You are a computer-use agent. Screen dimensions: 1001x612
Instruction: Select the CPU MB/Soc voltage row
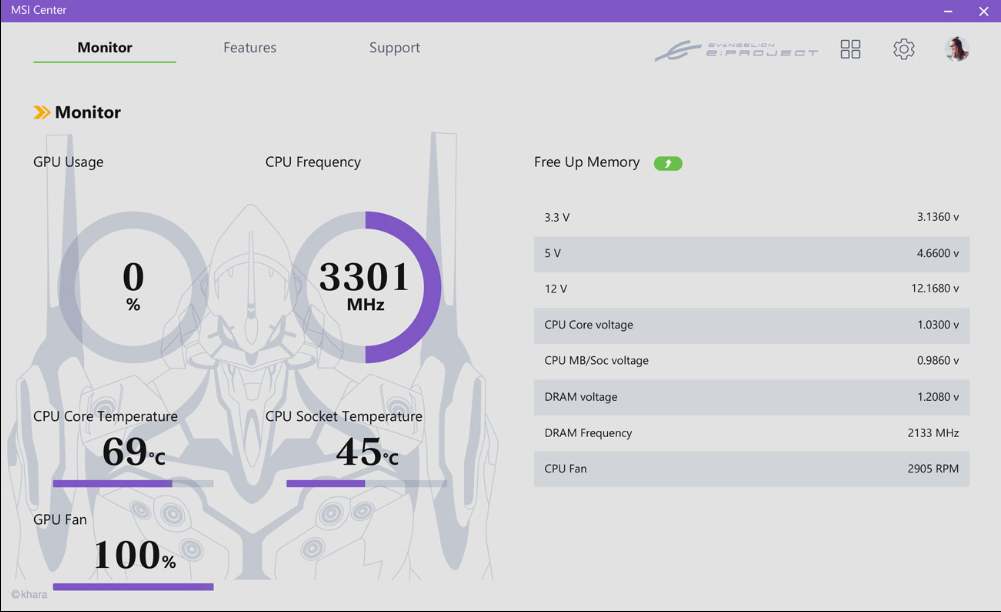pos(751,361)
